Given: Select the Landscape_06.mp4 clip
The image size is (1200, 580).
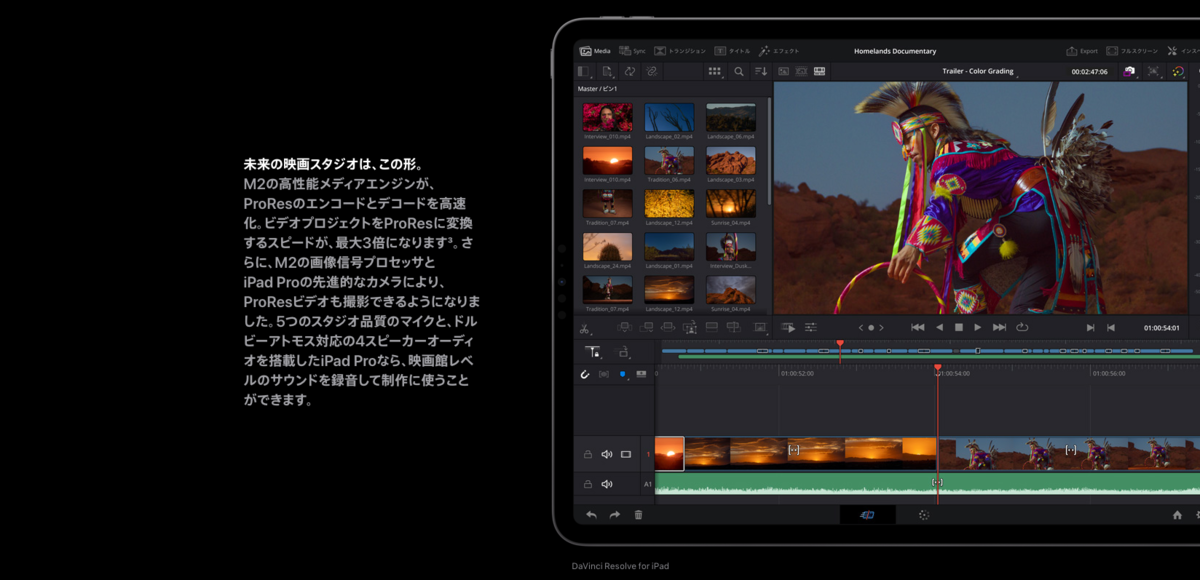Looking at the screenshot, I should [731, 118].
